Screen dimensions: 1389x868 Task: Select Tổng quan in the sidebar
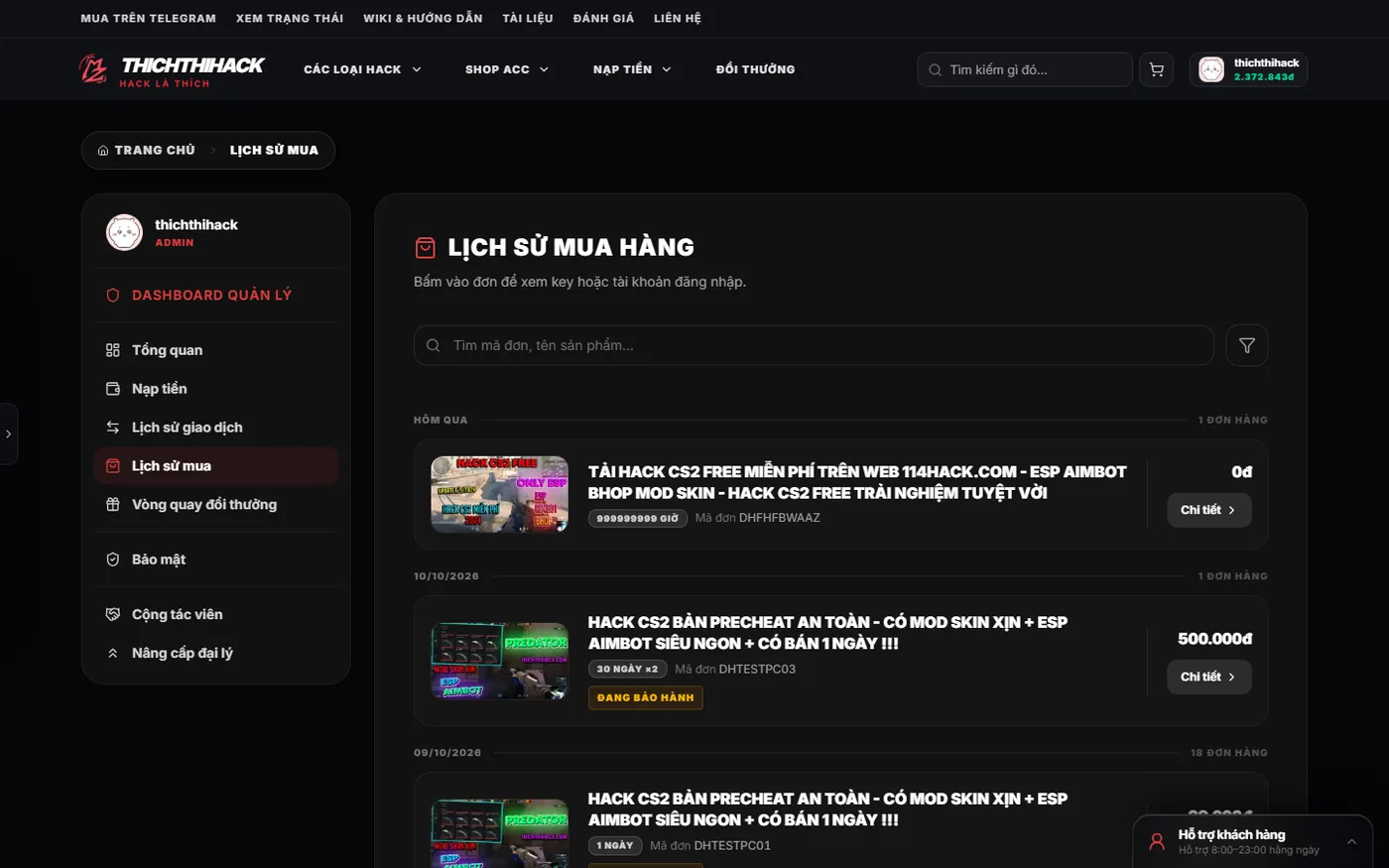pos(216,350)
